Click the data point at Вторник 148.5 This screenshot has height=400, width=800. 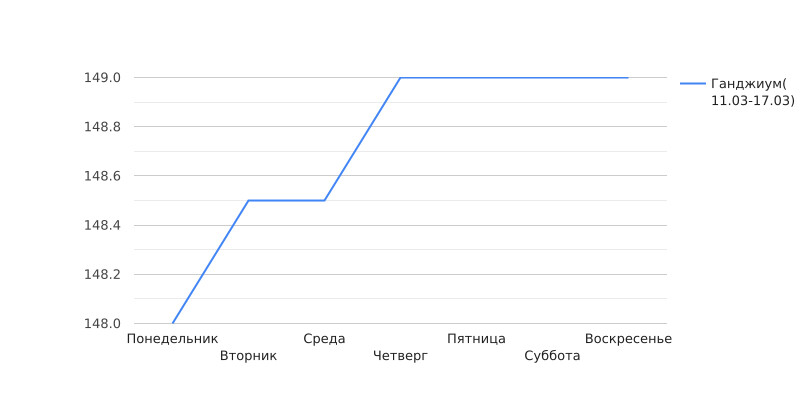tap(248, 201)
